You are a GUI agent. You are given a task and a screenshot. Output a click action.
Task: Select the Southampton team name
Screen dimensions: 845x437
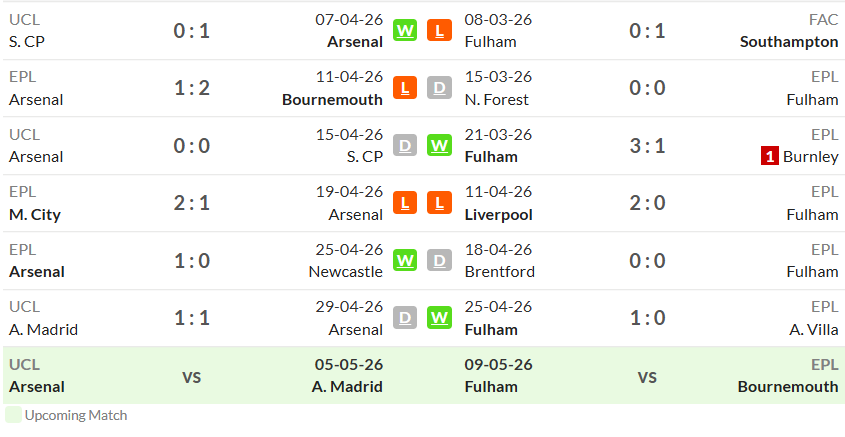pyautogui.click(x=789, y=42)
